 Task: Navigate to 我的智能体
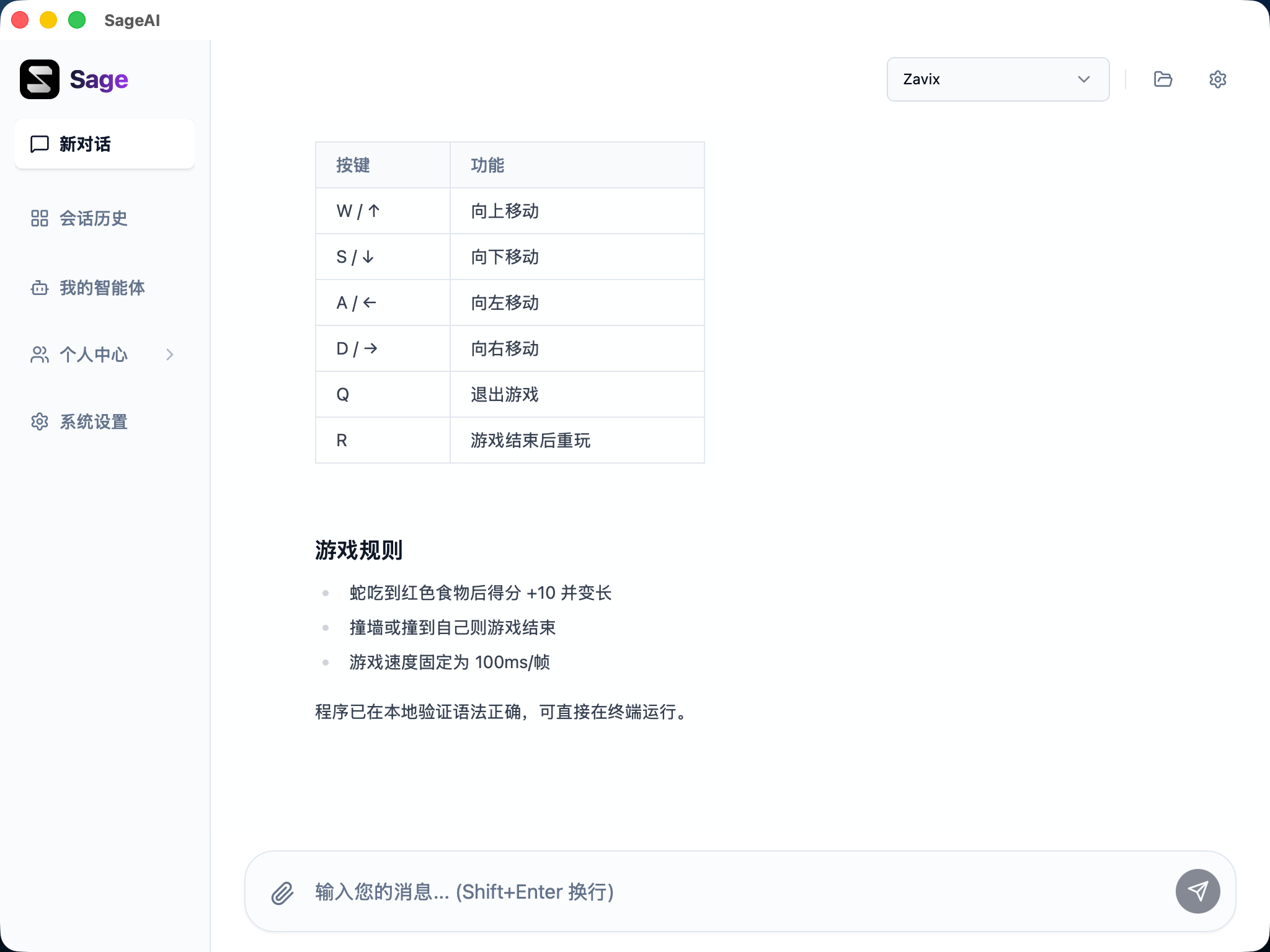click(101, 288)
